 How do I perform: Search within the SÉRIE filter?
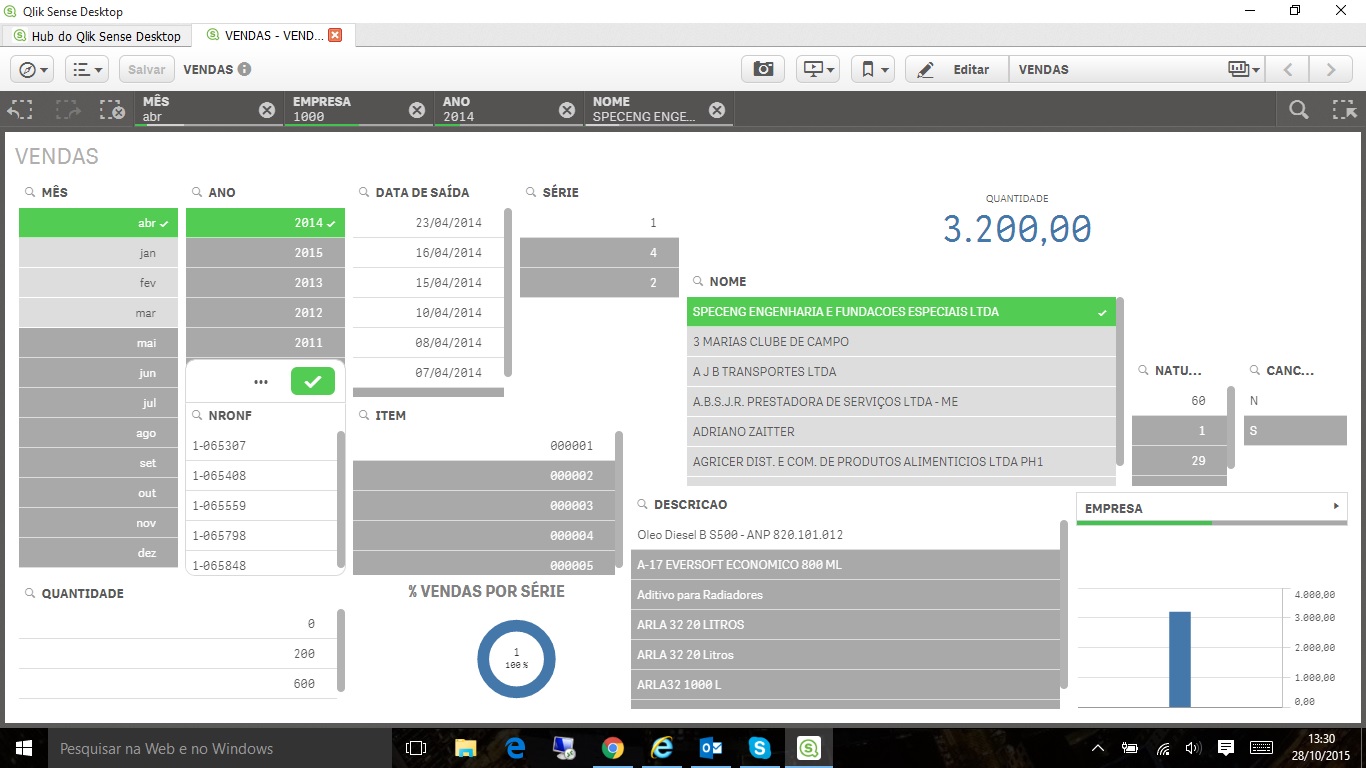[x=531, y=192]
